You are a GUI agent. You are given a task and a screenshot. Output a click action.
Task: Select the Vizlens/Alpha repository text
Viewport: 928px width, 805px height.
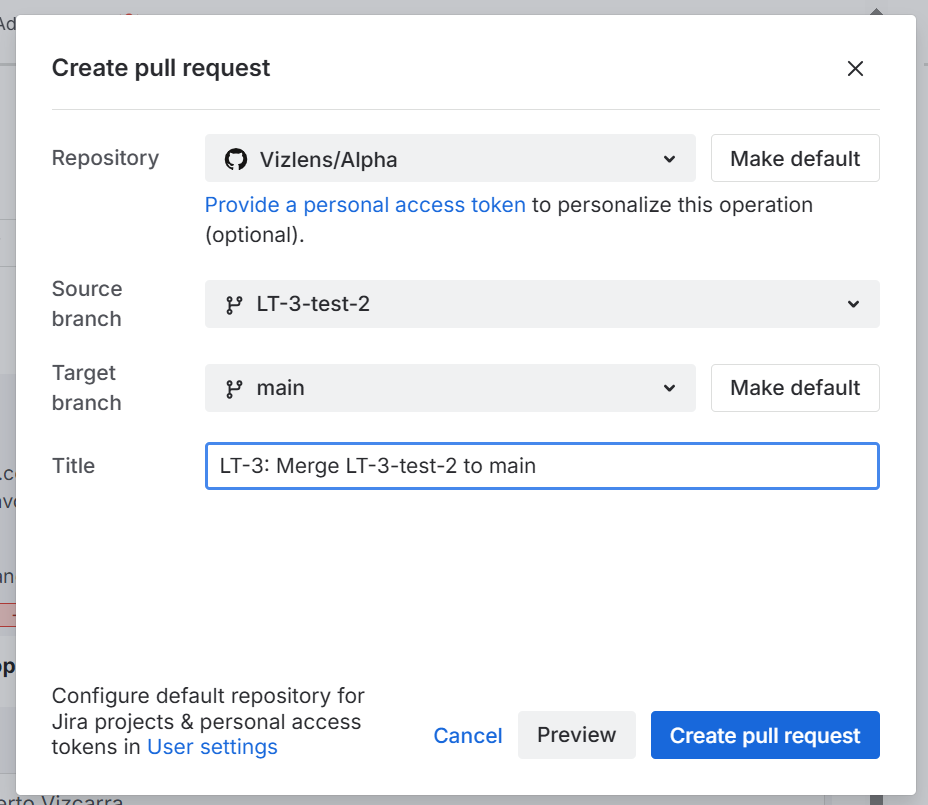pyautogui.click(x=328, y=159)
